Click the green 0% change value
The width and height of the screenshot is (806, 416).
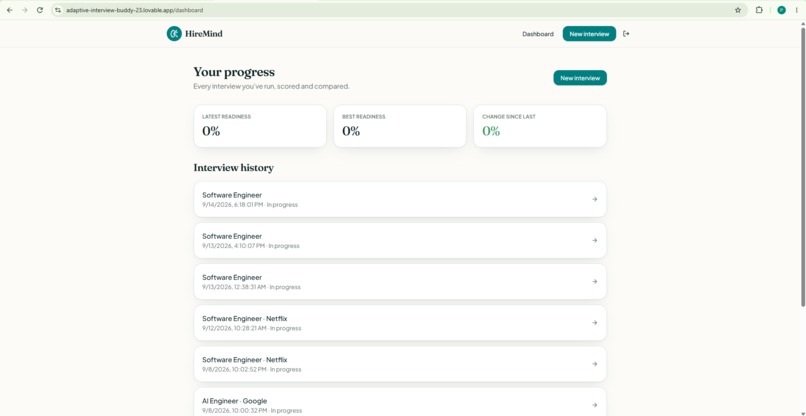point(491,131)
